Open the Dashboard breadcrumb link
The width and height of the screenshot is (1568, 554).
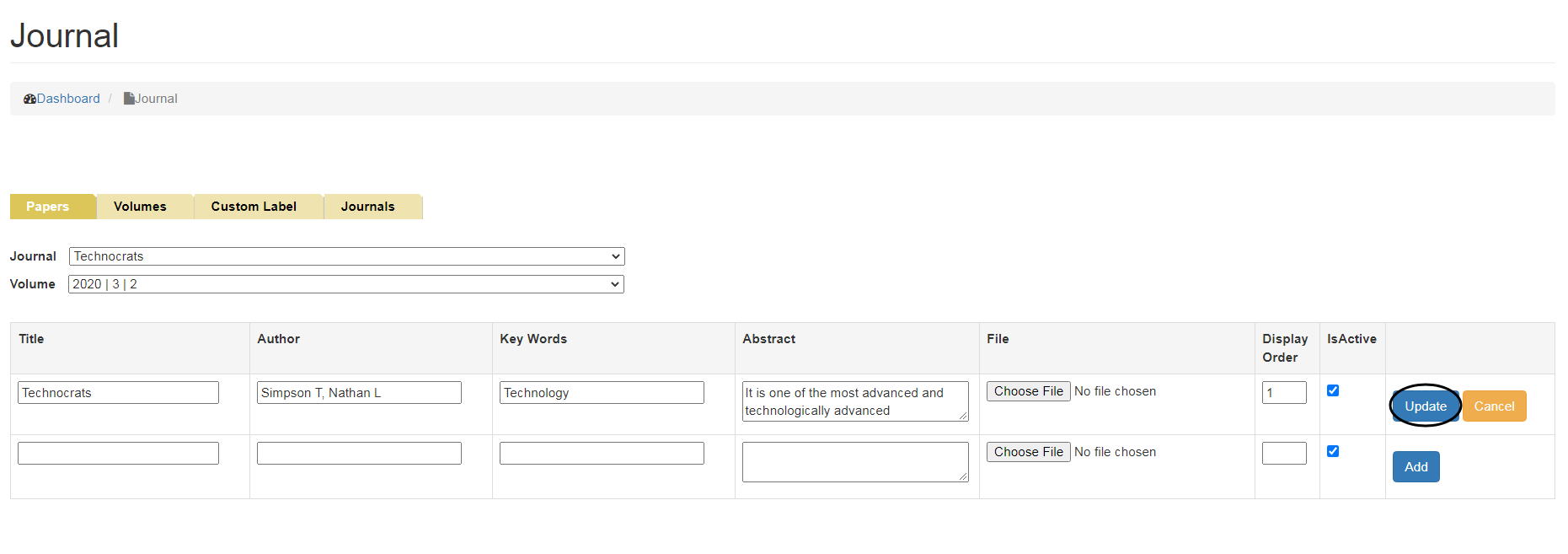point(68,99)
